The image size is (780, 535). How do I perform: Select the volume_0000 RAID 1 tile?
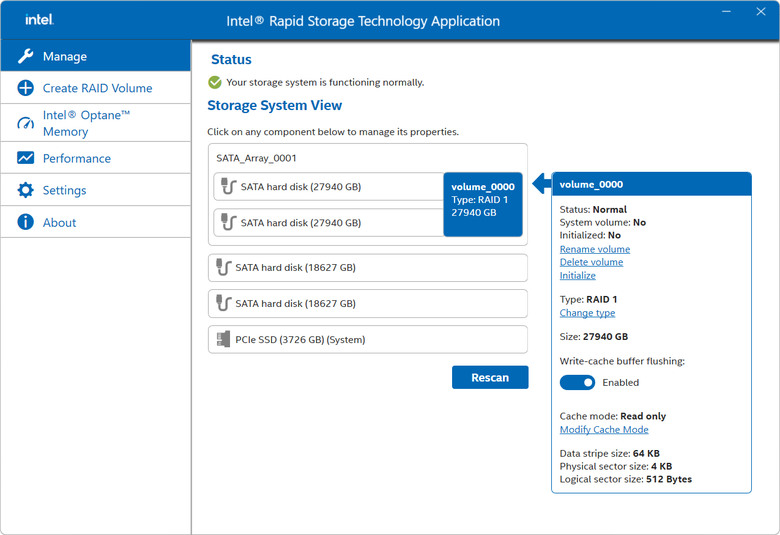(x=483, y=204)
